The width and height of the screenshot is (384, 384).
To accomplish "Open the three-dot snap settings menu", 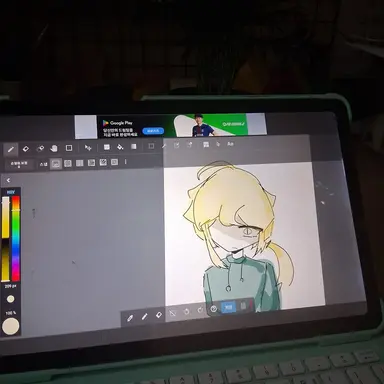I will [x=126, y=162].
